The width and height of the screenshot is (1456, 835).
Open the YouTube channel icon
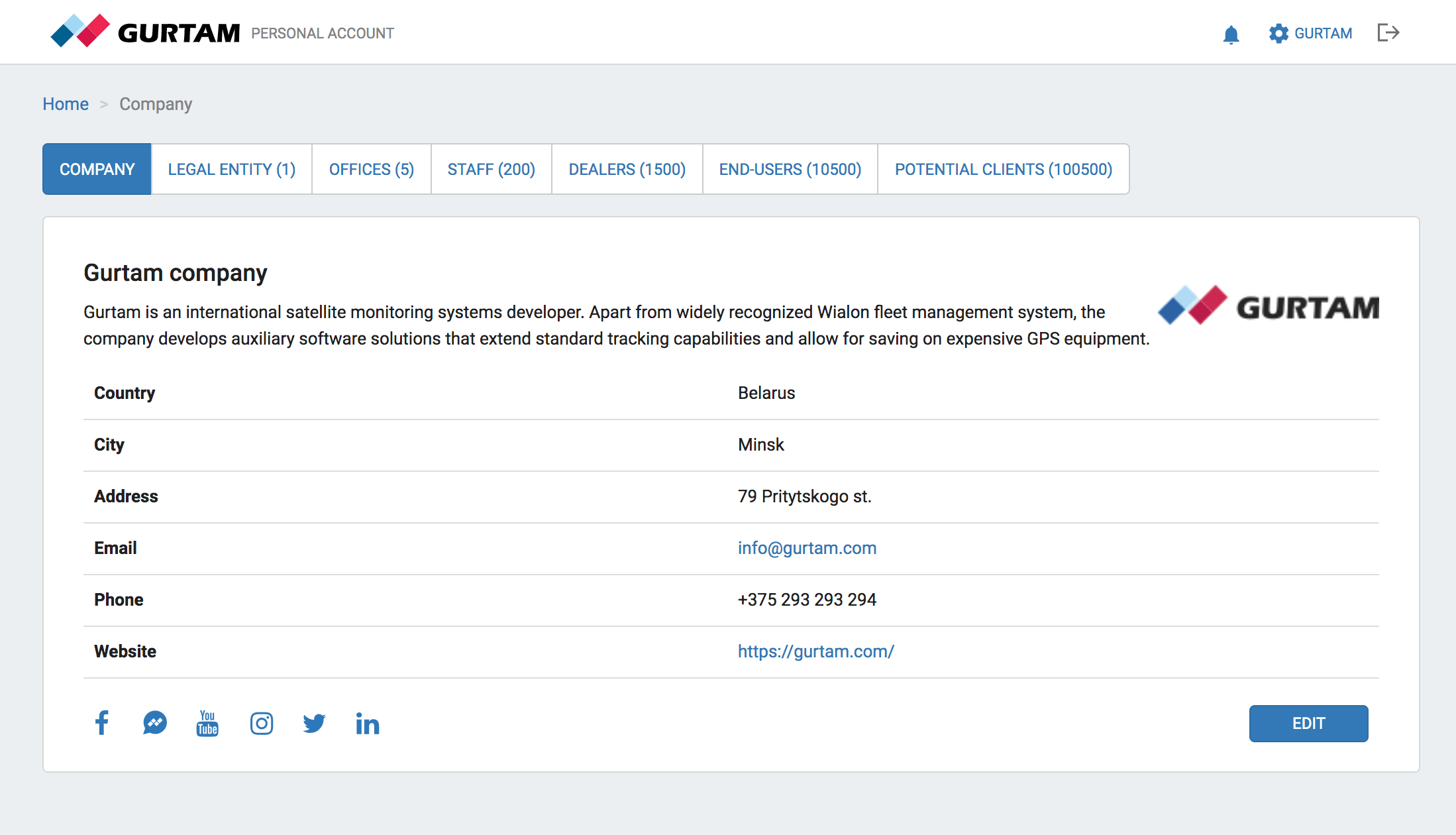coord(207,723)
